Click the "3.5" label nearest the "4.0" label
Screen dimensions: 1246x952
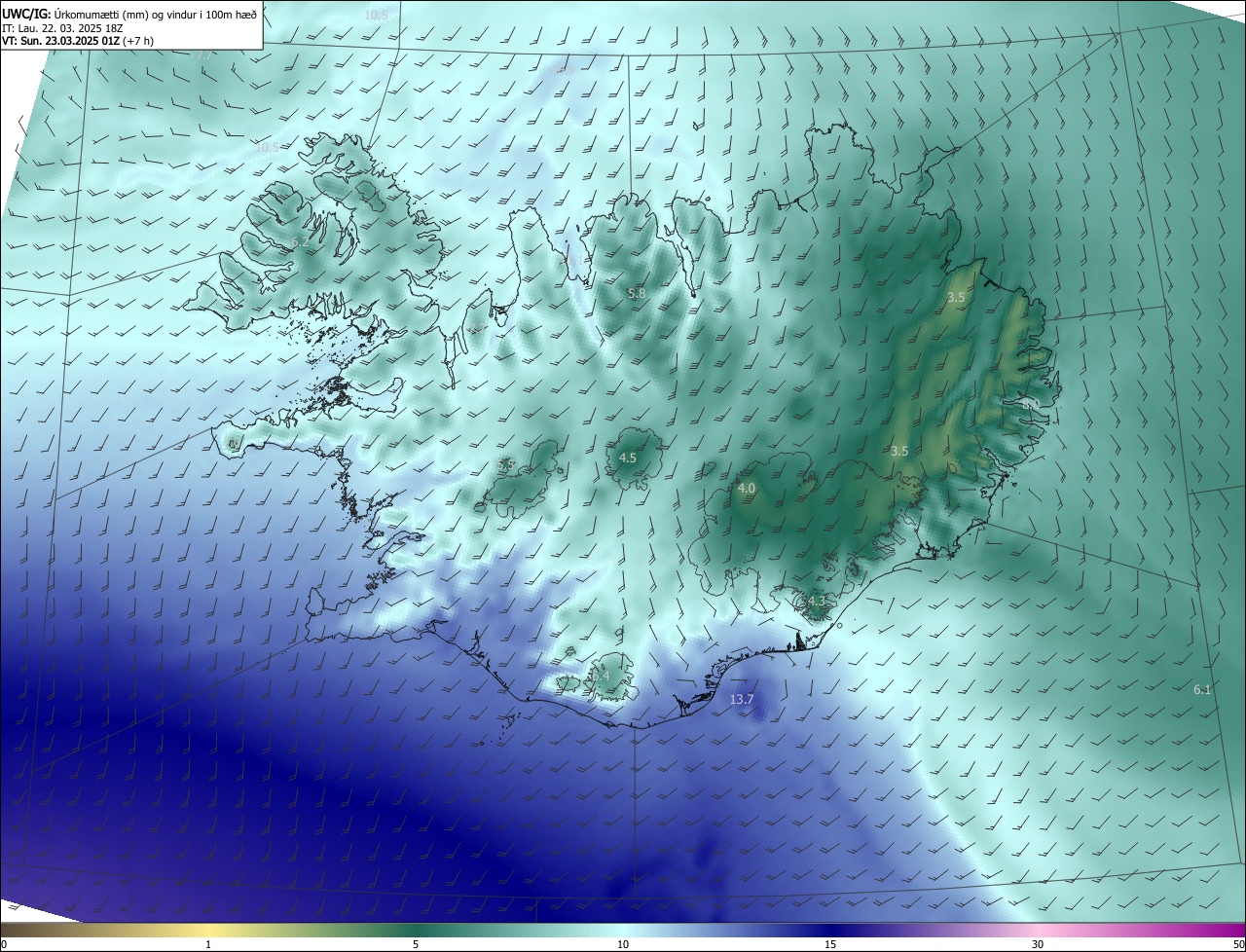pos(899,452)
